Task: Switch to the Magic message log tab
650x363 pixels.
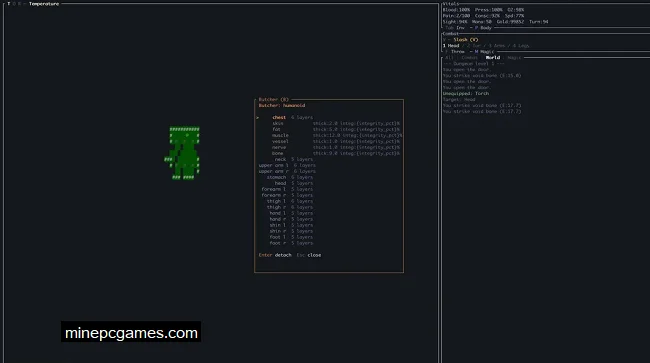Action: tap(514, 58)
